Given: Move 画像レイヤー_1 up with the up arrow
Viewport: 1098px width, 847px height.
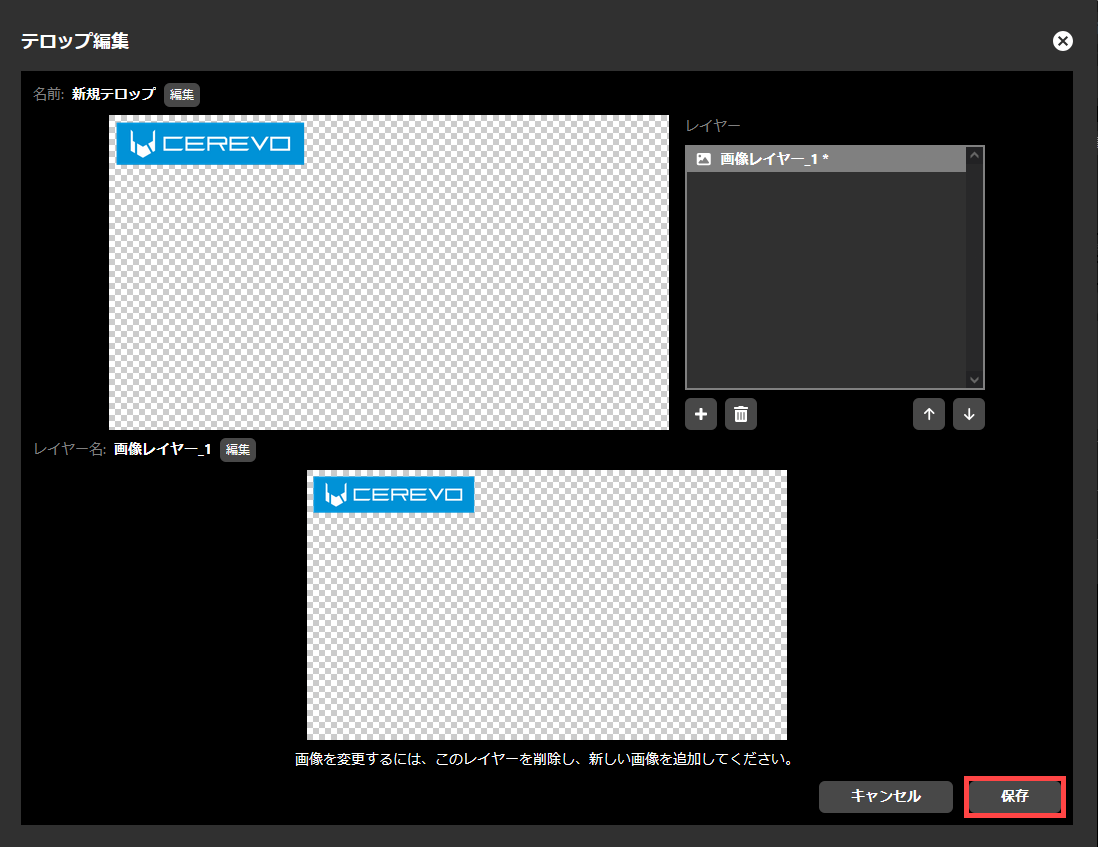Looking at the screenshot, I should (928, 413).
